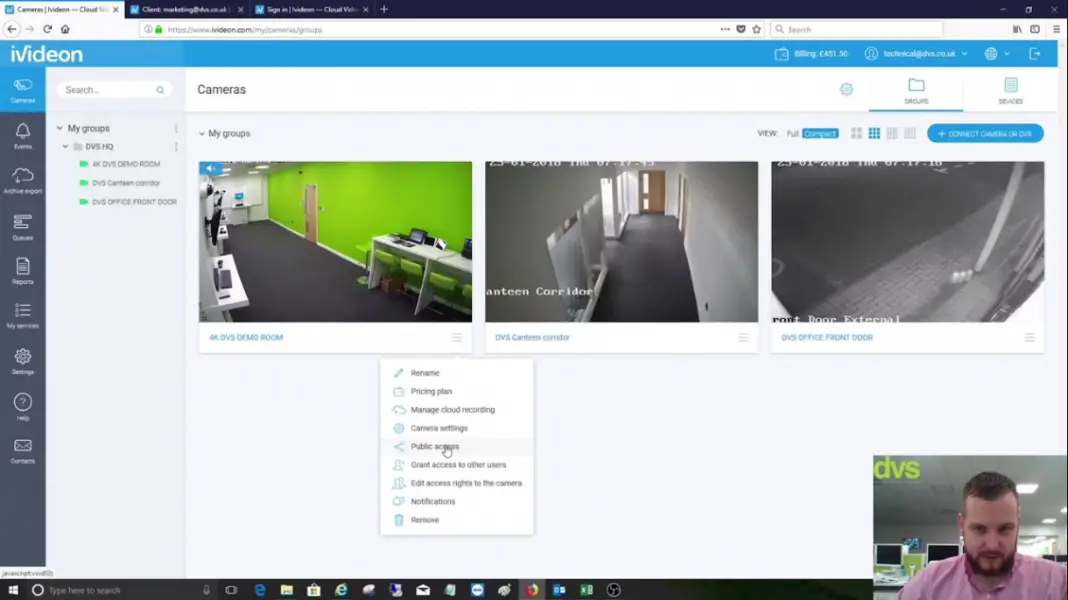
Task: Select the largest grid layout icon
Action: (856, 133)
